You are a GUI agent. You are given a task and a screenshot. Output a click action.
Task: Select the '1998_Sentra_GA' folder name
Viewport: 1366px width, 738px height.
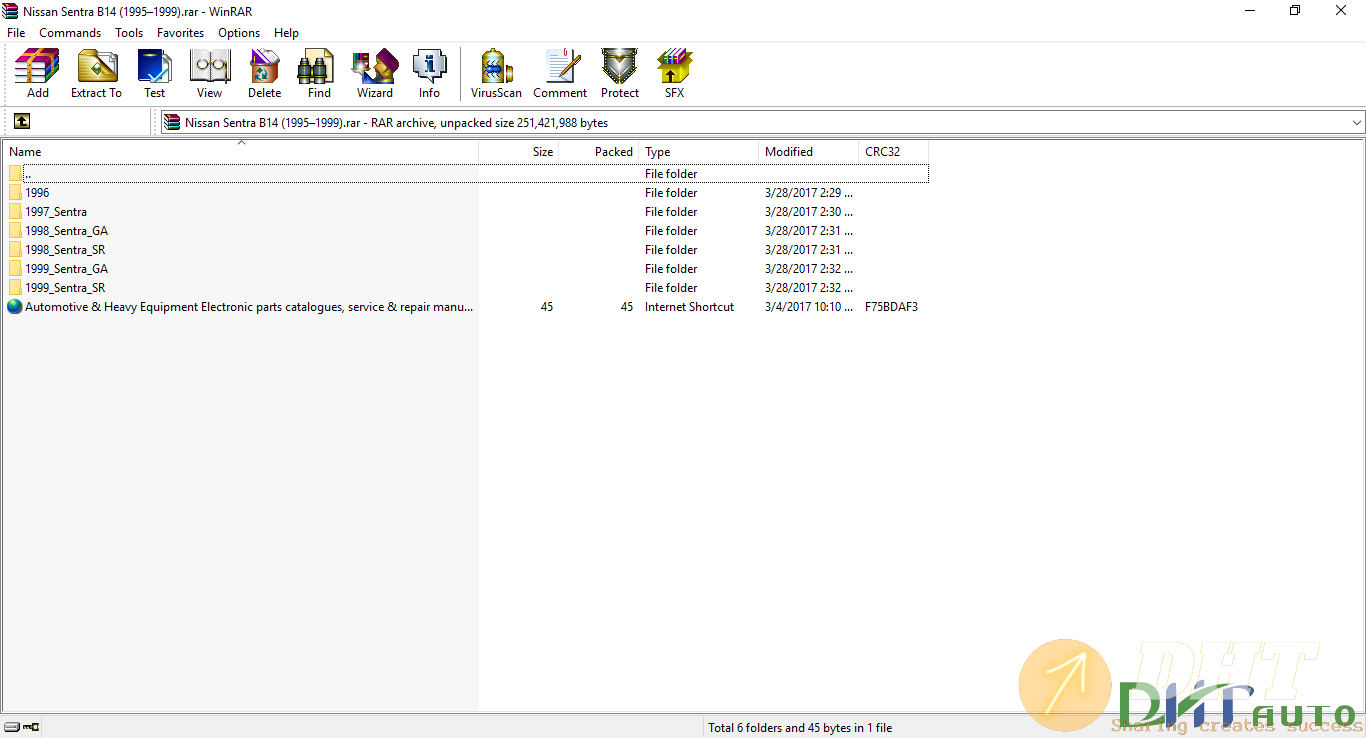(x=67, y=231)
